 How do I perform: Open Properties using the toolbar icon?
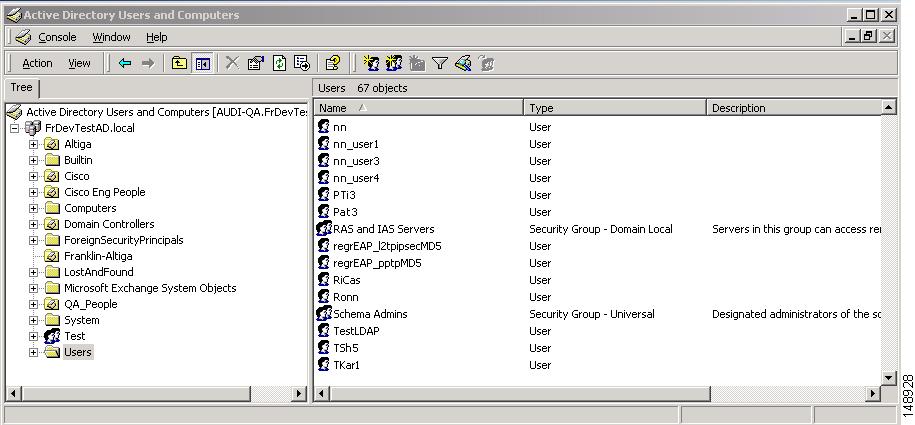click(x=256, y=63)
